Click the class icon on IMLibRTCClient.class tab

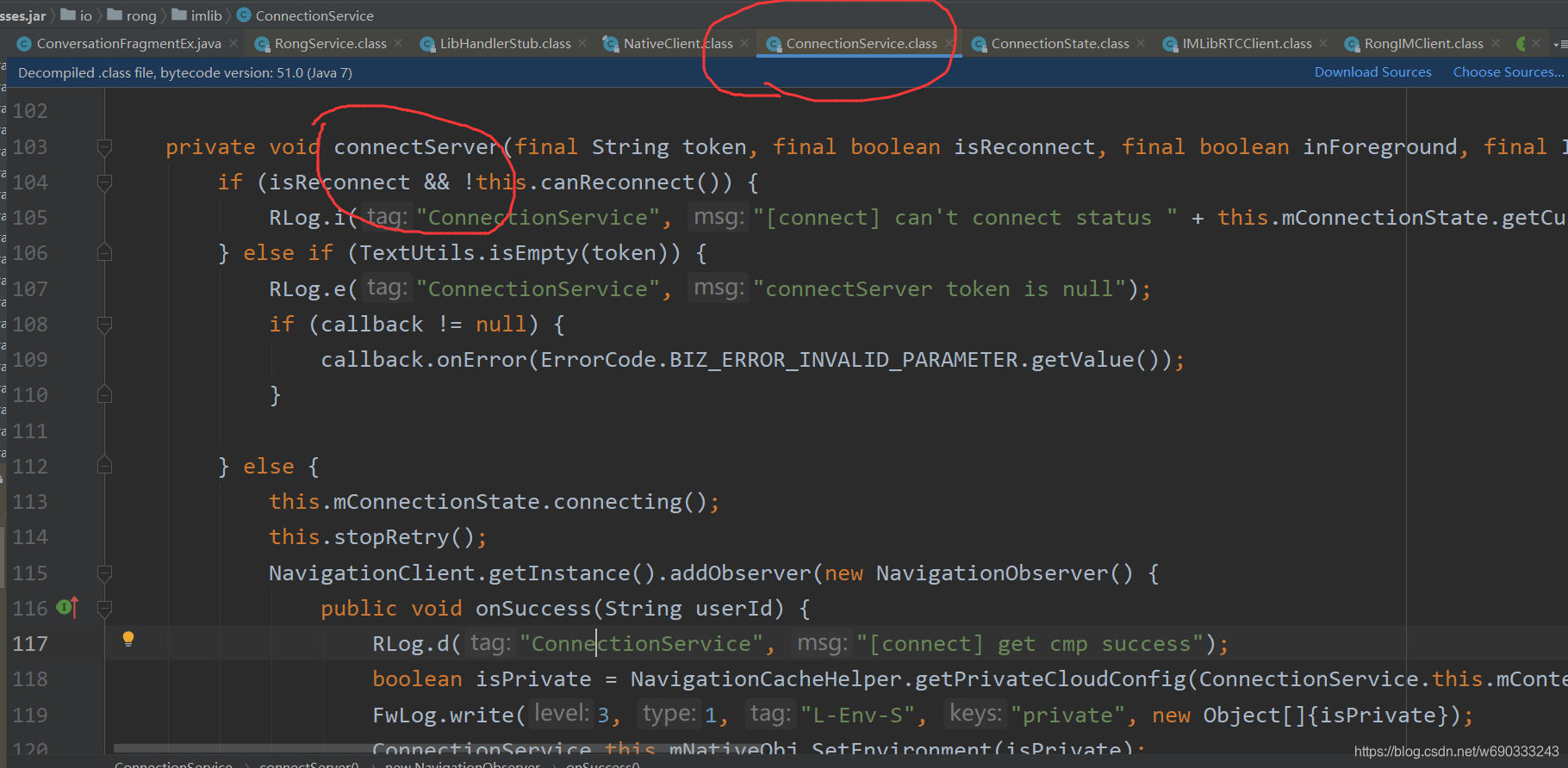(1170, 44)
